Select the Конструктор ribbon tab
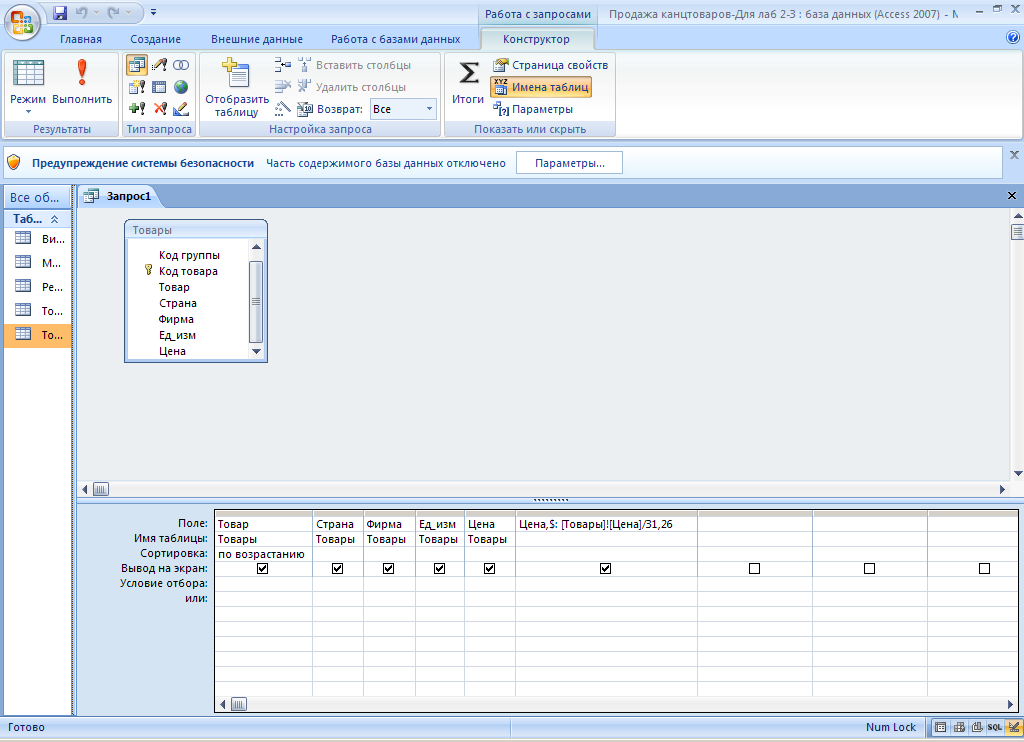The height and width of the screenshot is (742, 1024). pyautogui.click(x=536, y=39)
